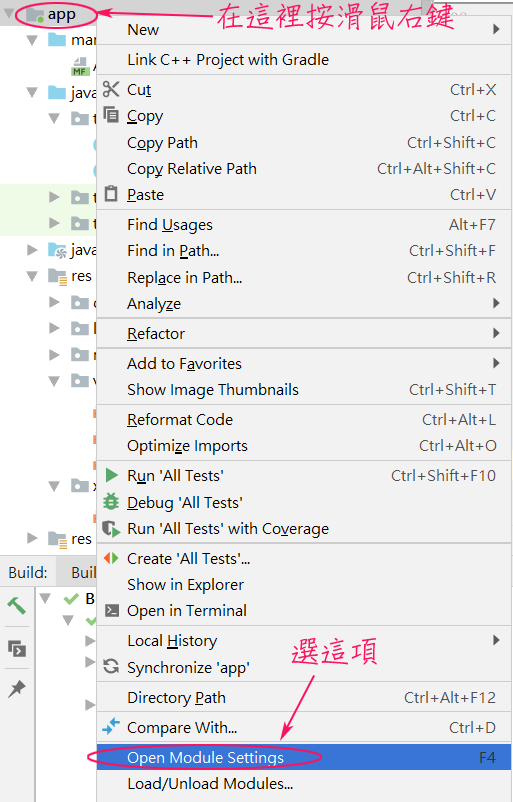Click the green Run 'All Tests' arrow
Screen dimensions: 513x802
tap(111, 475)
